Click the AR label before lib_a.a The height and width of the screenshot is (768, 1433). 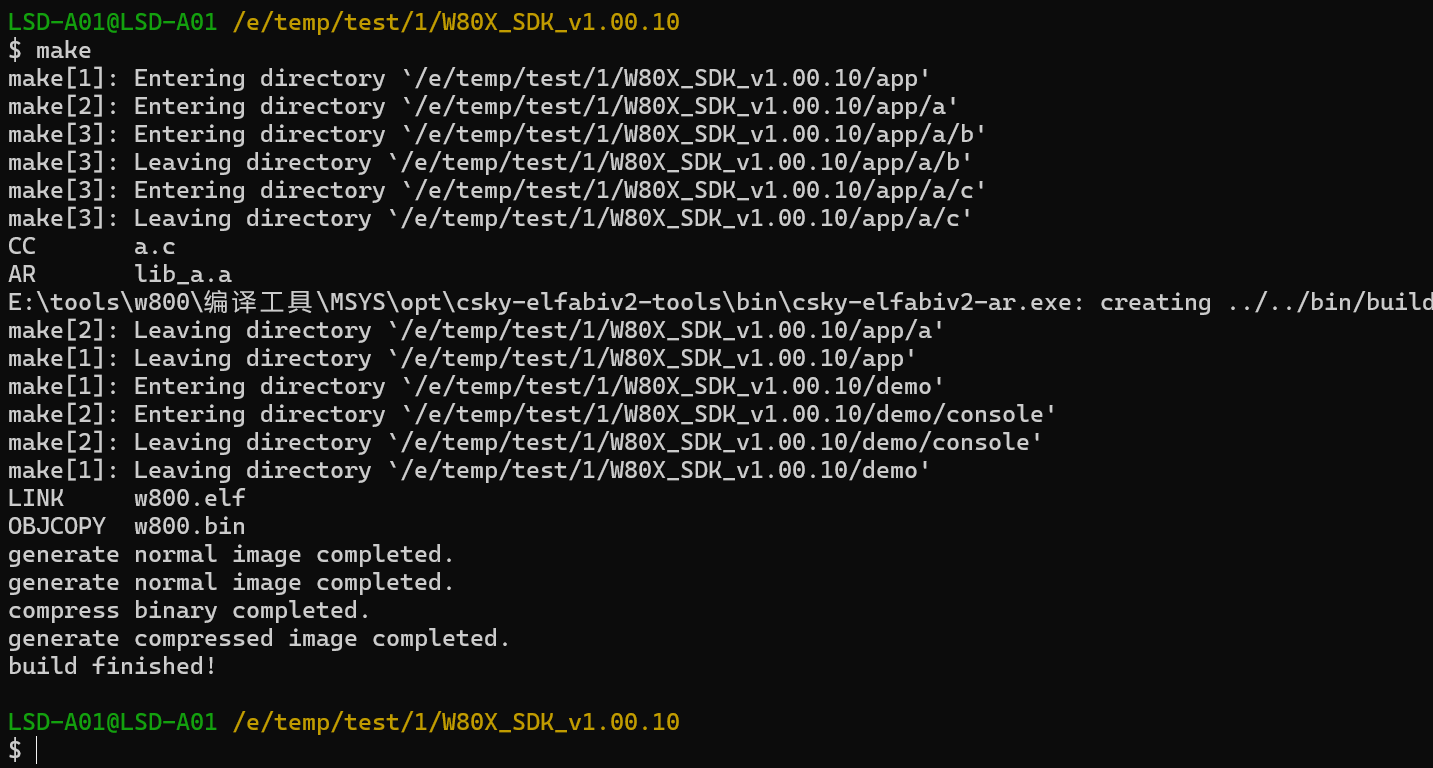click(22, 274)
